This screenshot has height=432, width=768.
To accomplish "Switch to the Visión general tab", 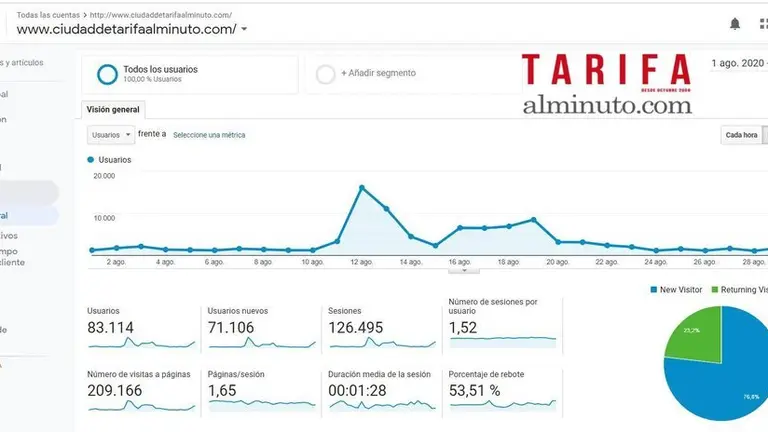I will point(113,110).
